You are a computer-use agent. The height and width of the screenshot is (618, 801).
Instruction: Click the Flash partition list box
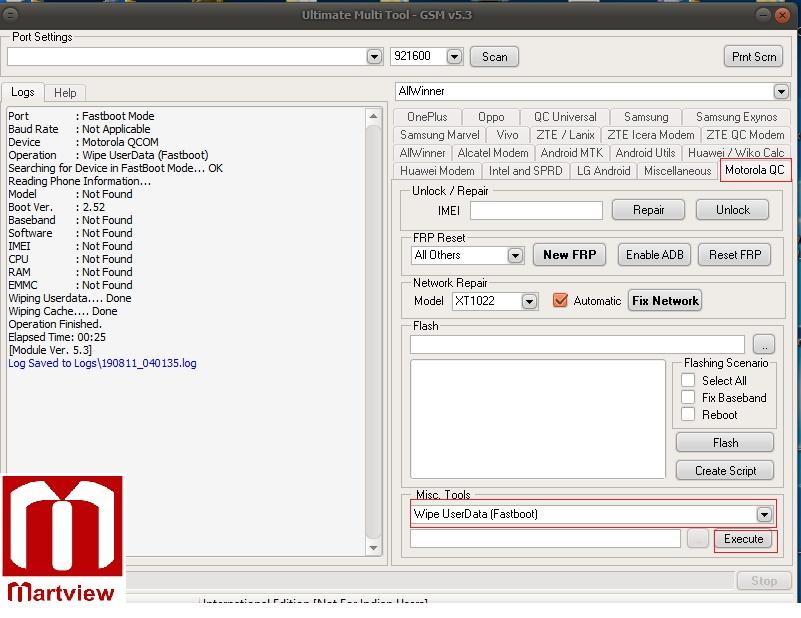coord(537,419)
